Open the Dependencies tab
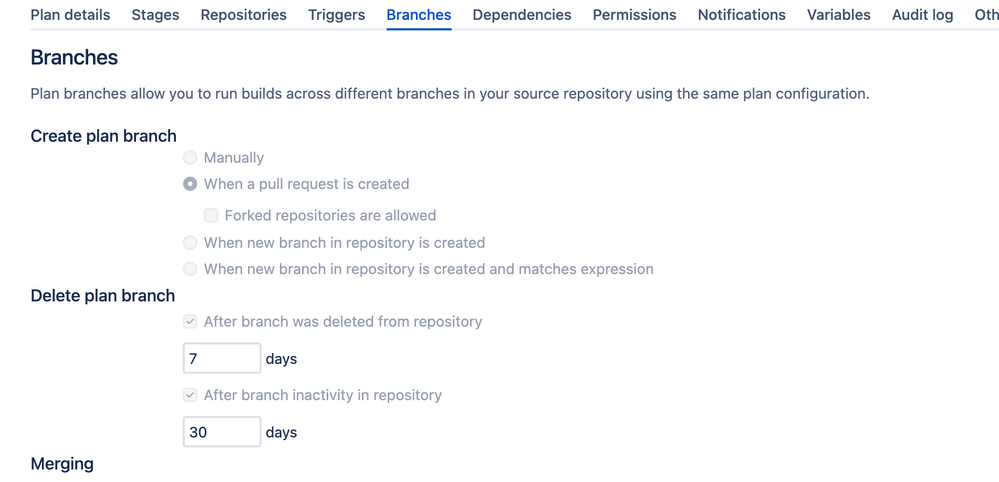The height and width of the screenshot is (482, 999). click(x=521, y=15)
